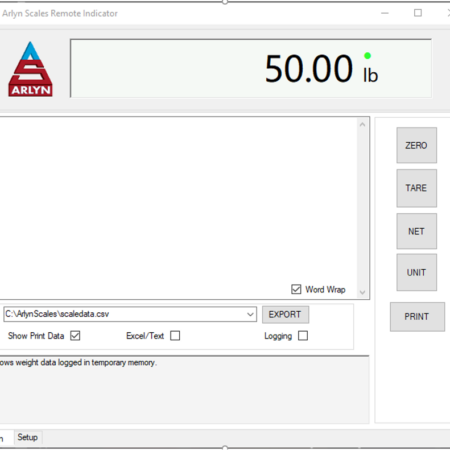The height and width of the screenshot is (450, 450).
Task: Send reading with the PRINT button
Action: [417, 317]
